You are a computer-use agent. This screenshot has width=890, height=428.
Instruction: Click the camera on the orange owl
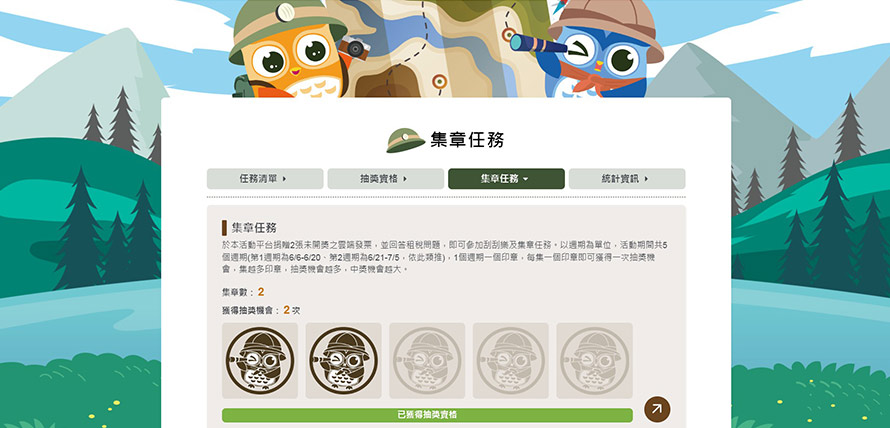355,48
